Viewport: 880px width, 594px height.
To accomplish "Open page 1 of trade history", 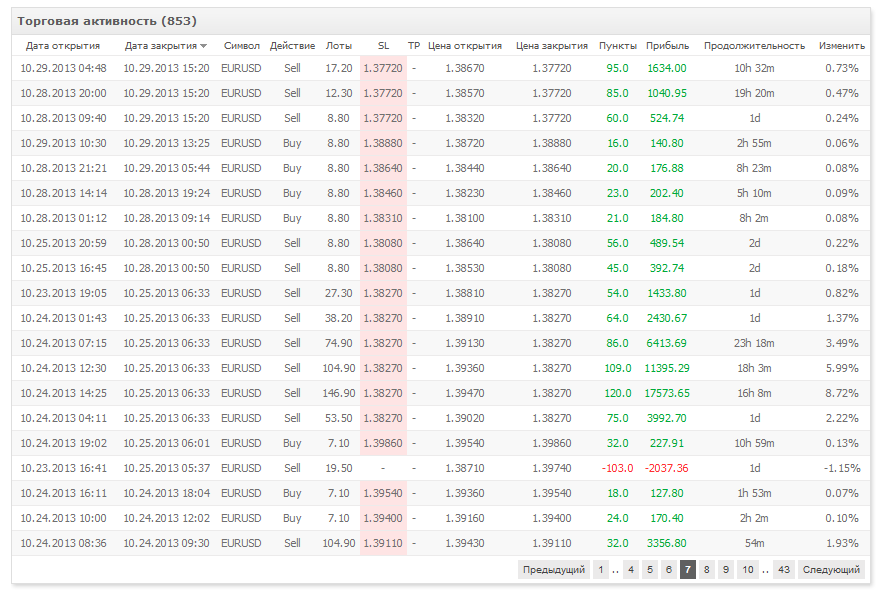I will coord(600,570).
